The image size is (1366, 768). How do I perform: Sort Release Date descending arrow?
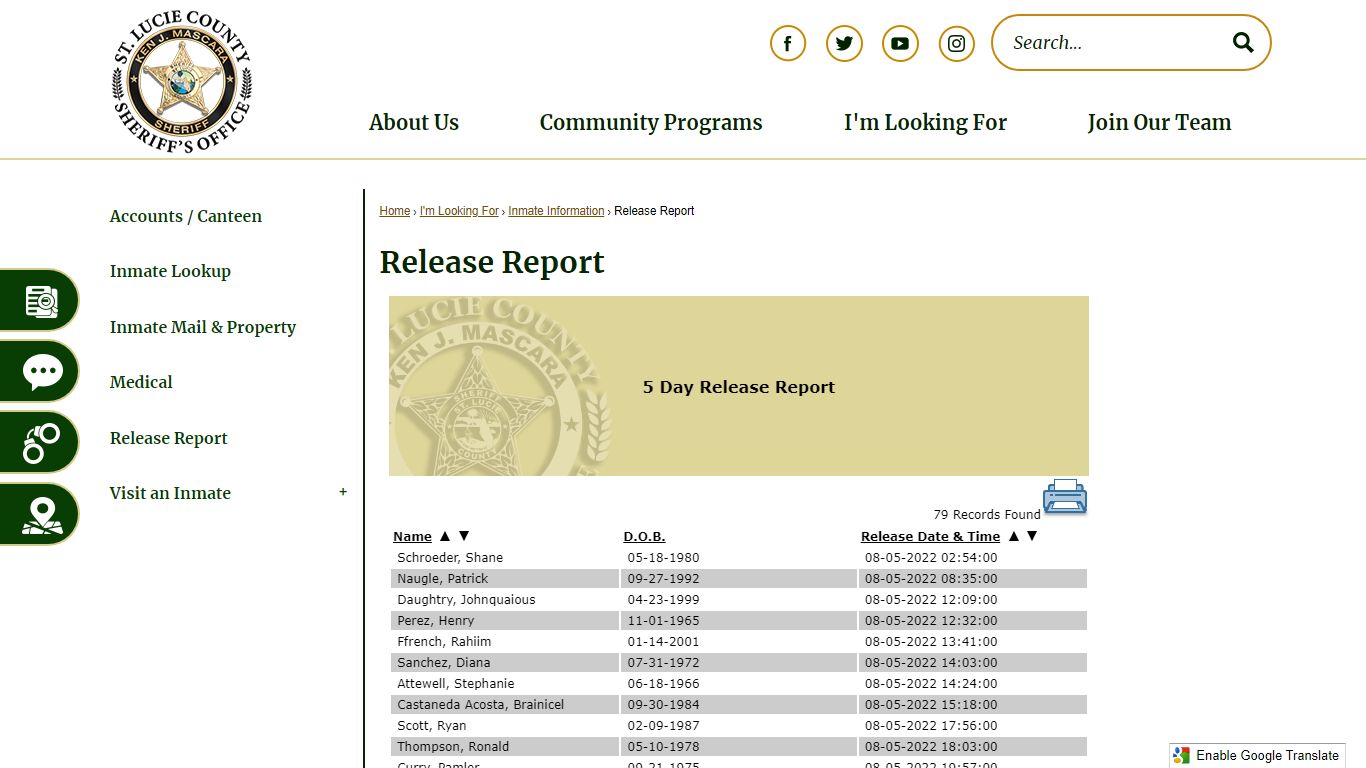pyautogui.click(x=1032, y=536)
